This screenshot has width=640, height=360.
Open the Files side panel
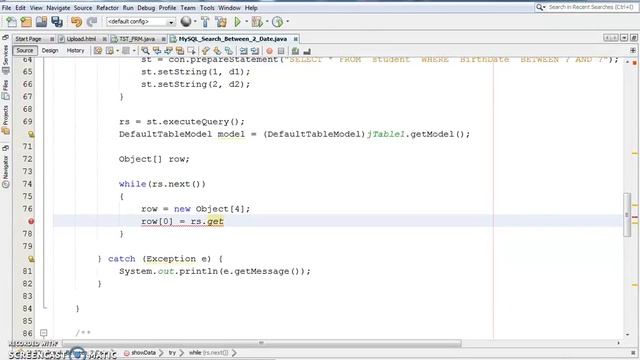click(x=5, y=89)
